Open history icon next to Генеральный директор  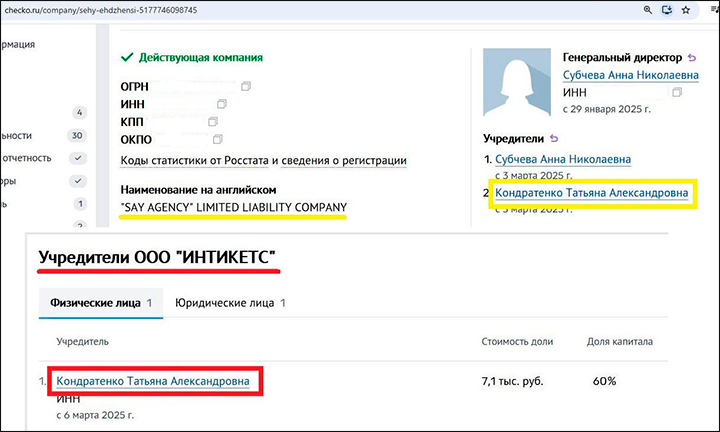[692, 58]
